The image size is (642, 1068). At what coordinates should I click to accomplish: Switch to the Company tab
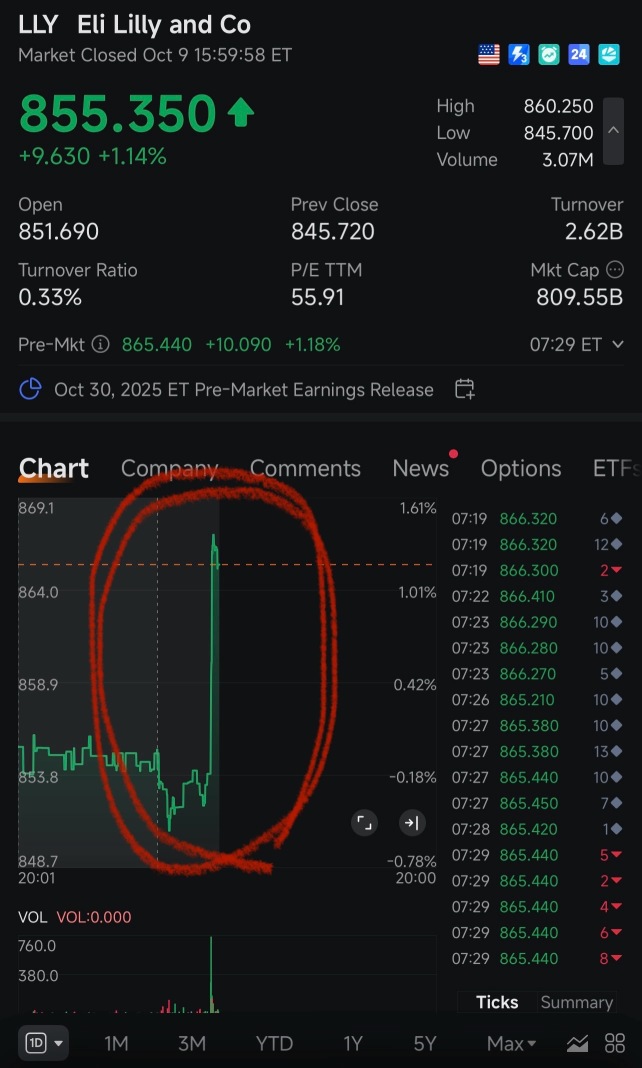pyautogui.click(x=169, y=468)
